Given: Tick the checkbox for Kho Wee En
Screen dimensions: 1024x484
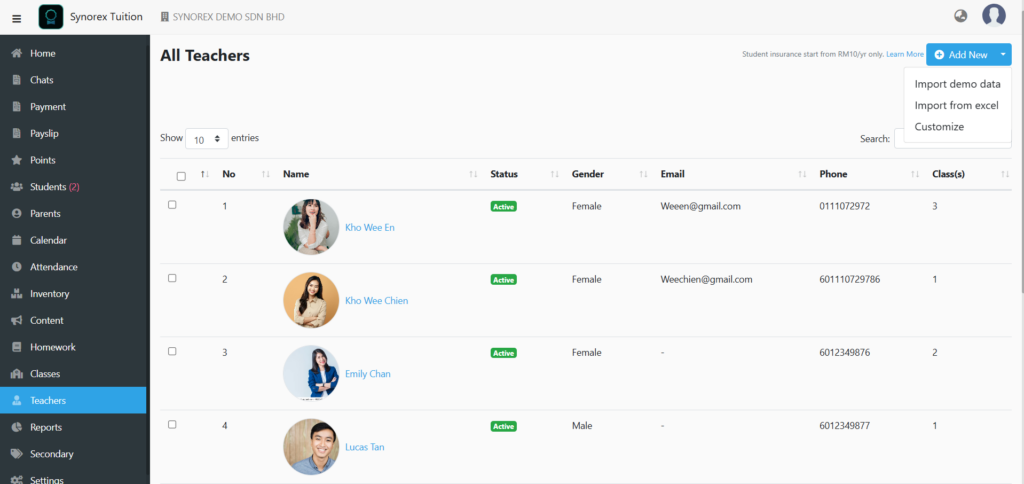Looking at the screenshot, I should tap(172, 204).
